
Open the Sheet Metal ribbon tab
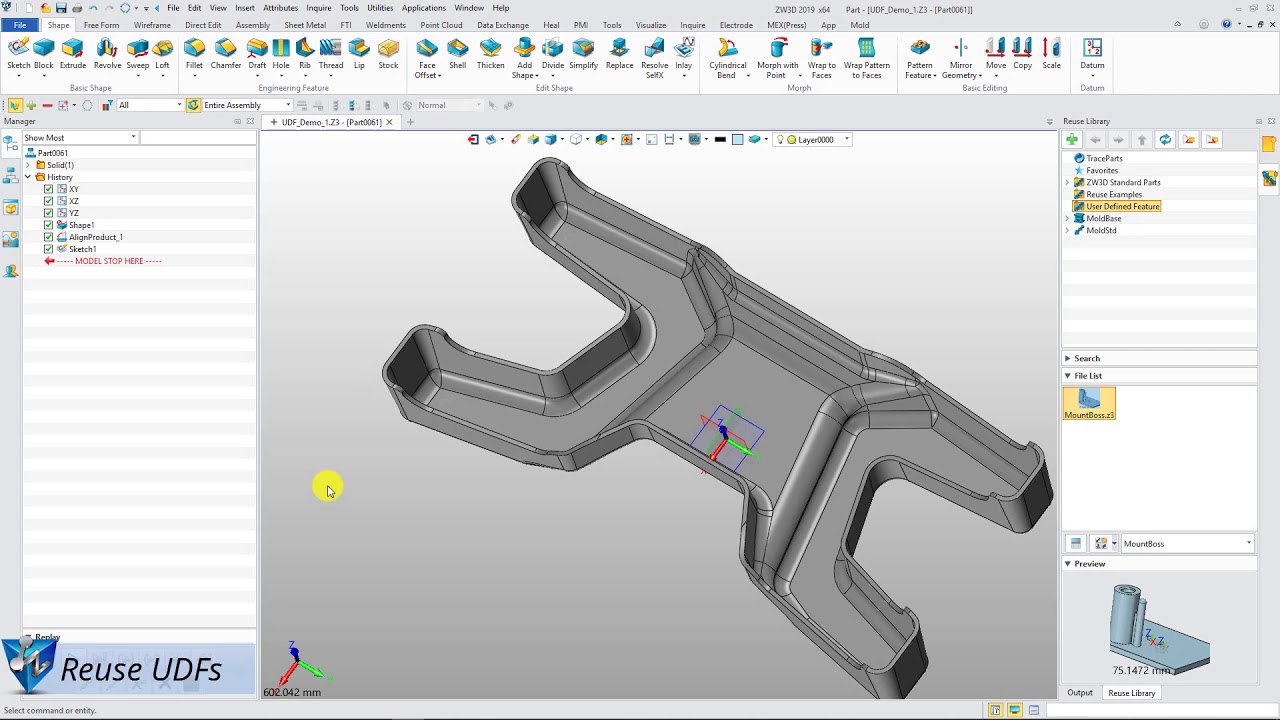click(305, 25)
